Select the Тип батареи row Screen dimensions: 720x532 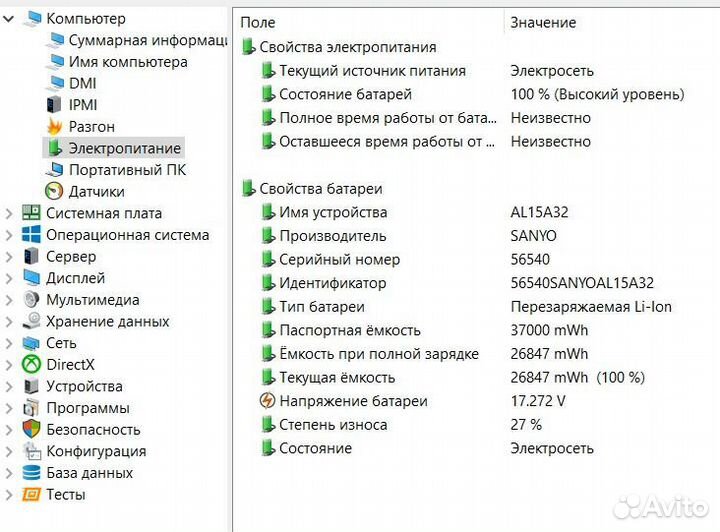click(x=478, y=307)
